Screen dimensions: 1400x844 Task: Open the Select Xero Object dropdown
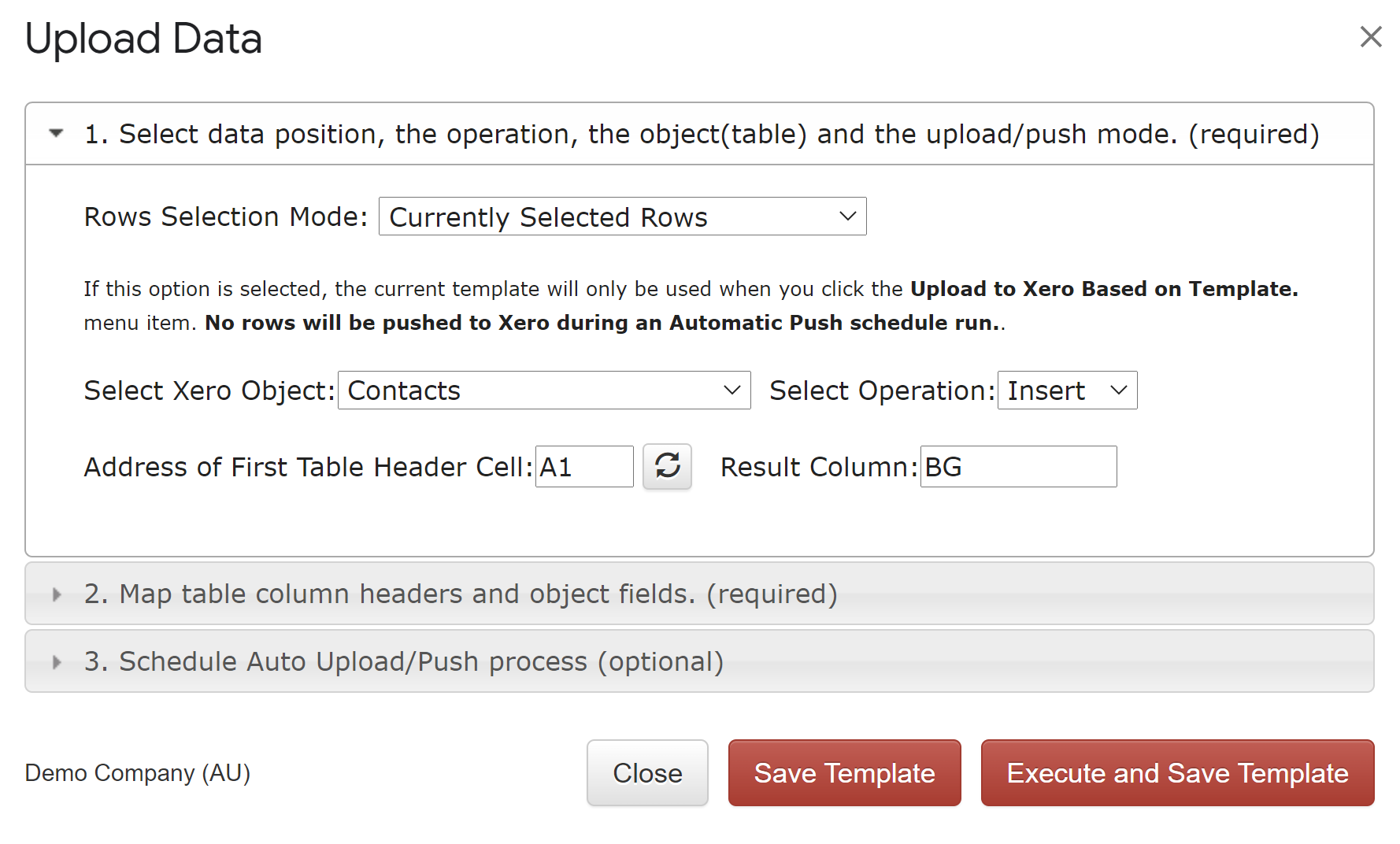click(x=544, y=391)
